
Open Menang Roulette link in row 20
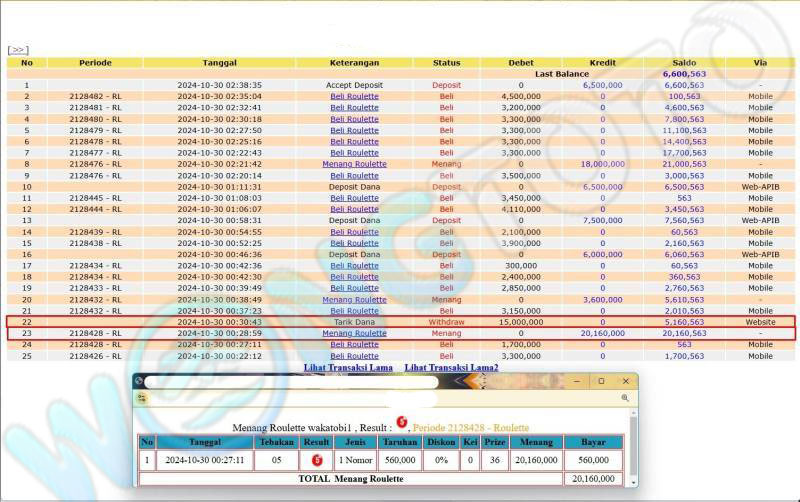point(354,300)
